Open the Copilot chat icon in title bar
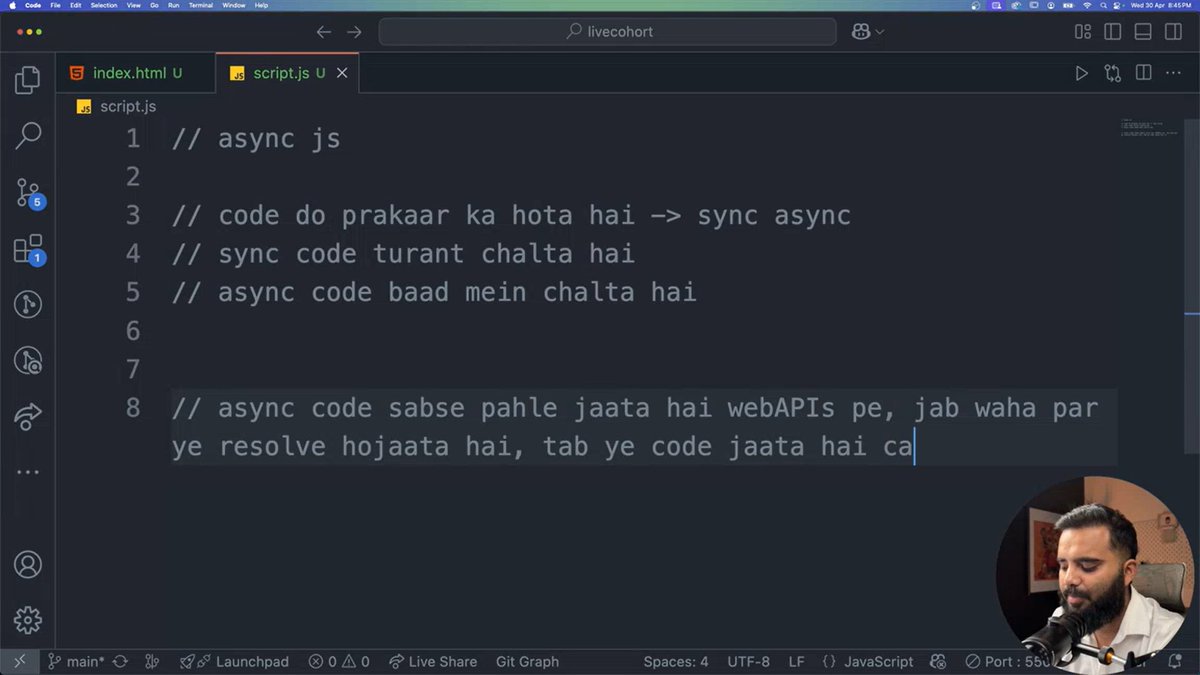 [x=861, y=32]
